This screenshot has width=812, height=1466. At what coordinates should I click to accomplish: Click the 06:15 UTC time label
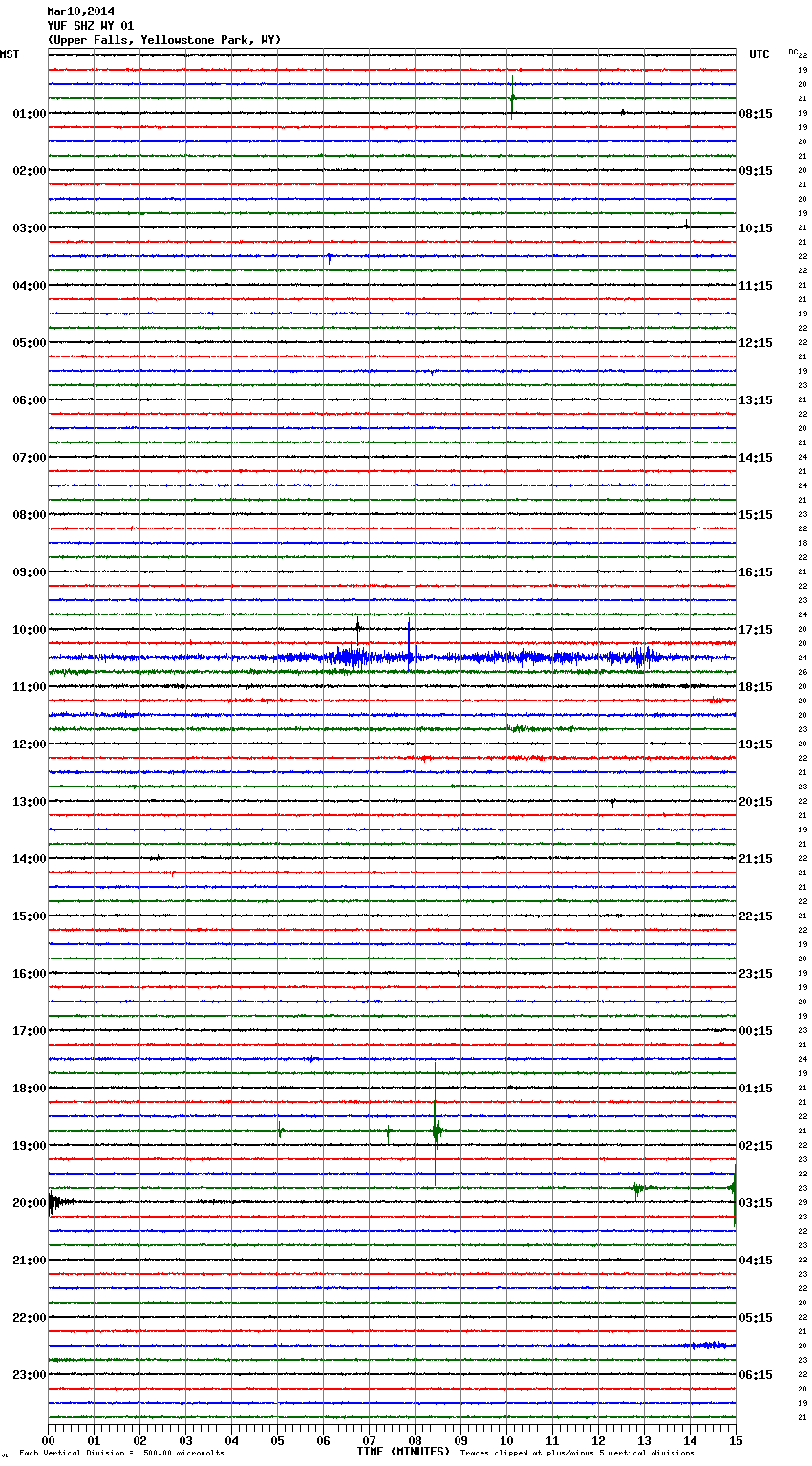pos(756,1375)
